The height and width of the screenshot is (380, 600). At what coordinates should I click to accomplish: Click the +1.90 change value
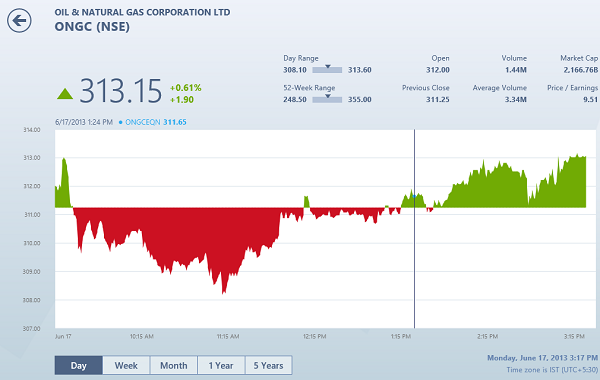tap(182, 99)
